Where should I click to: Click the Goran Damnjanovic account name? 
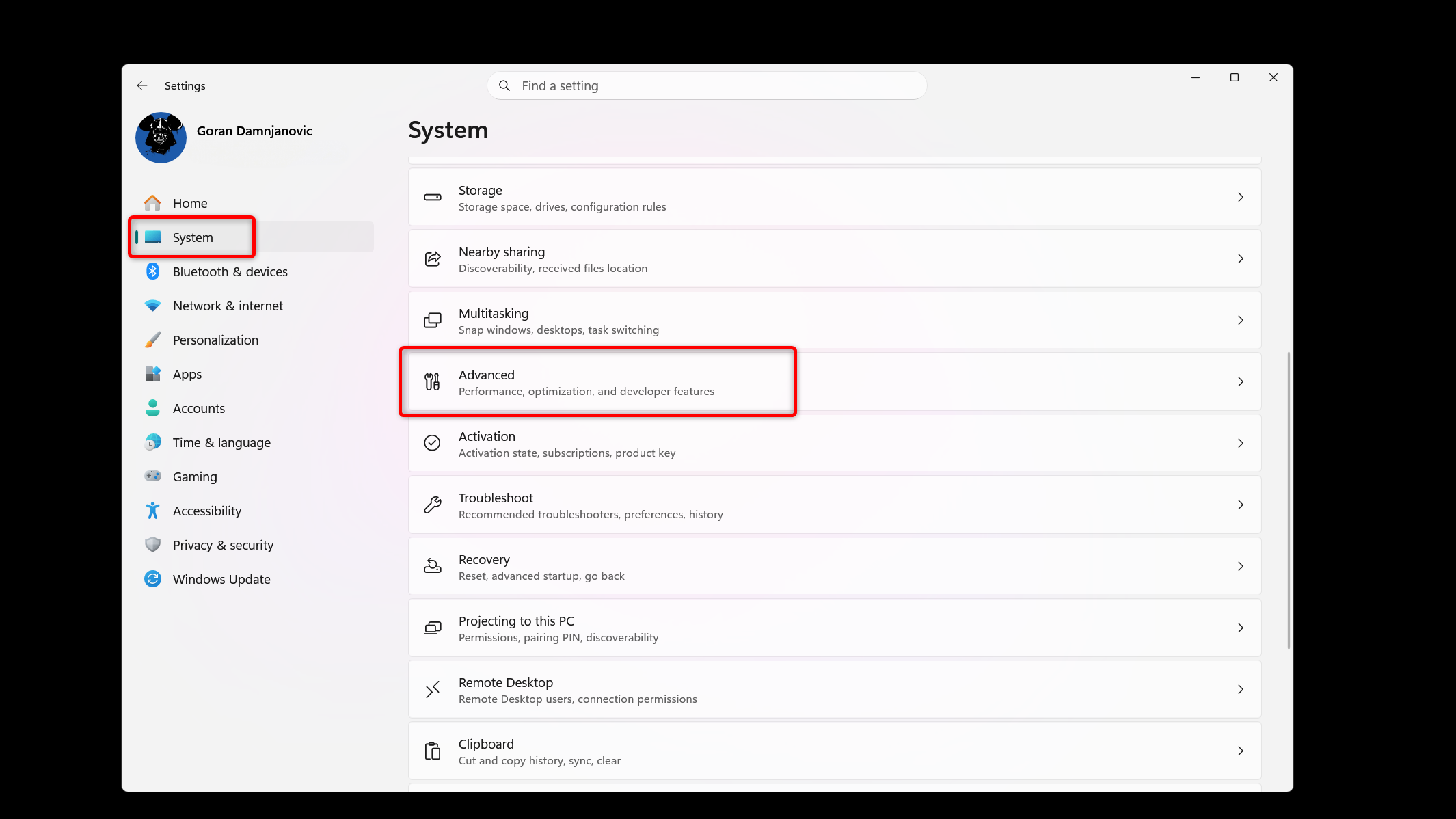click(x=254, y=131)
